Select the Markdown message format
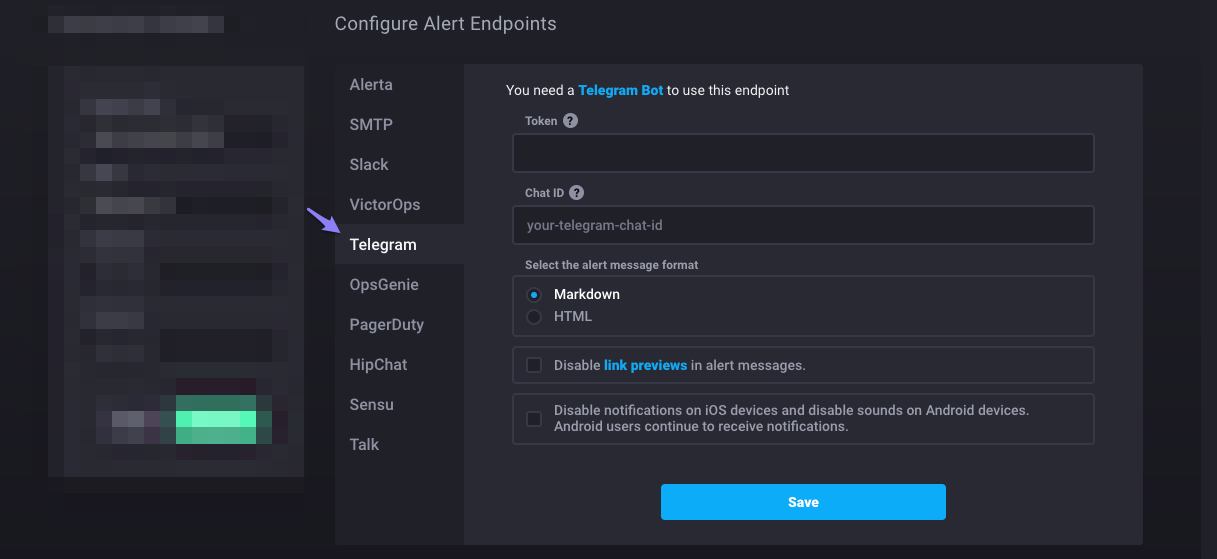The height and width of the screenshot is (559, 1217). tap(534, 295)
